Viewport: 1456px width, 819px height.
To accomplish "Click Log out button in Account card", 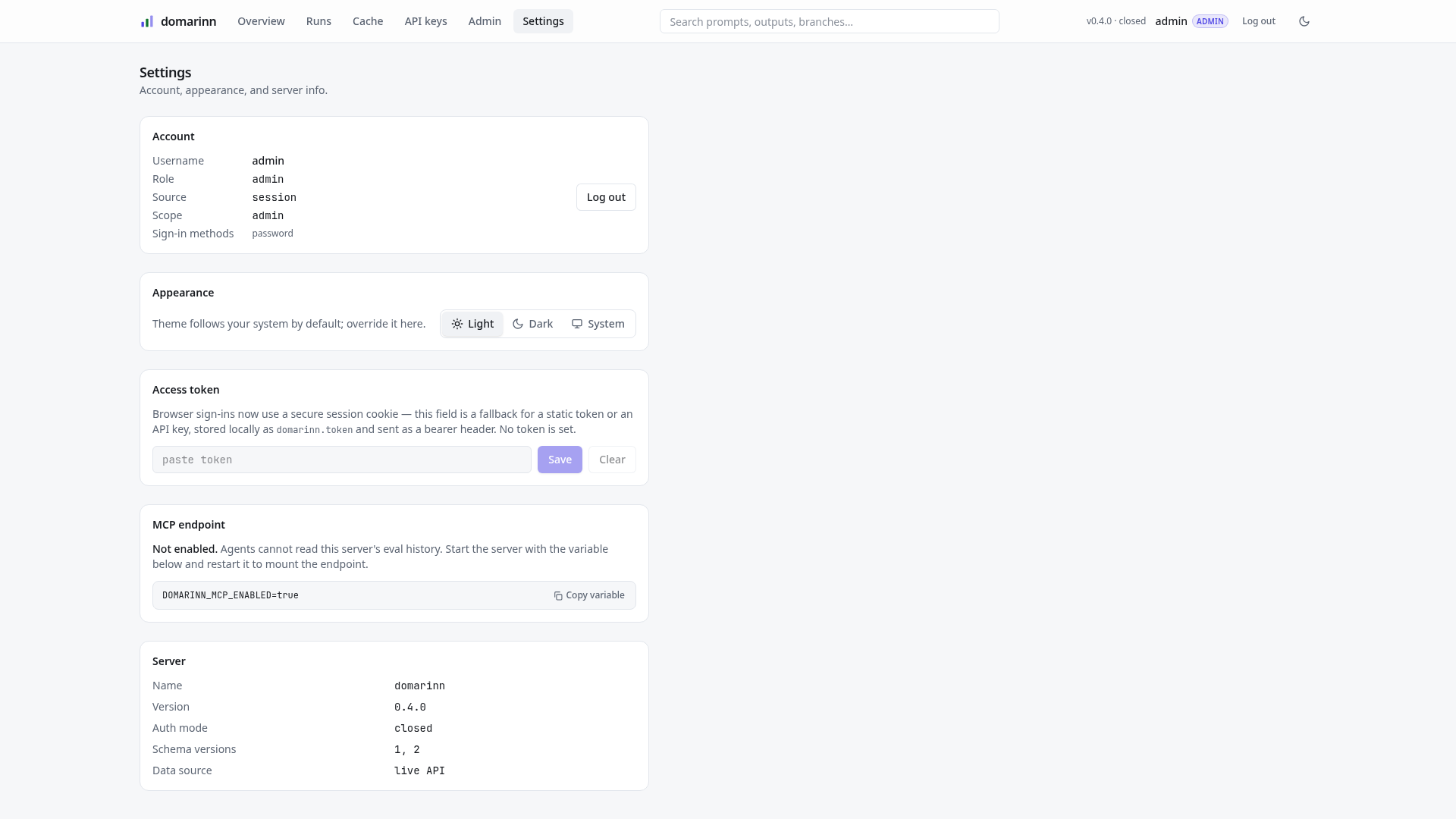I will point(606,197).
